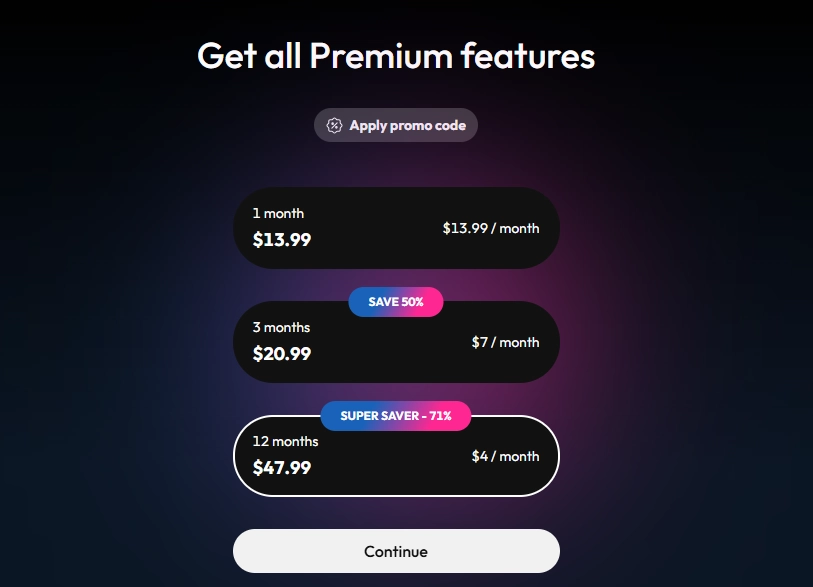This screenshot has height=587, width=813.
Task: Click the highlighted plan with white outline
Action: 396,456
